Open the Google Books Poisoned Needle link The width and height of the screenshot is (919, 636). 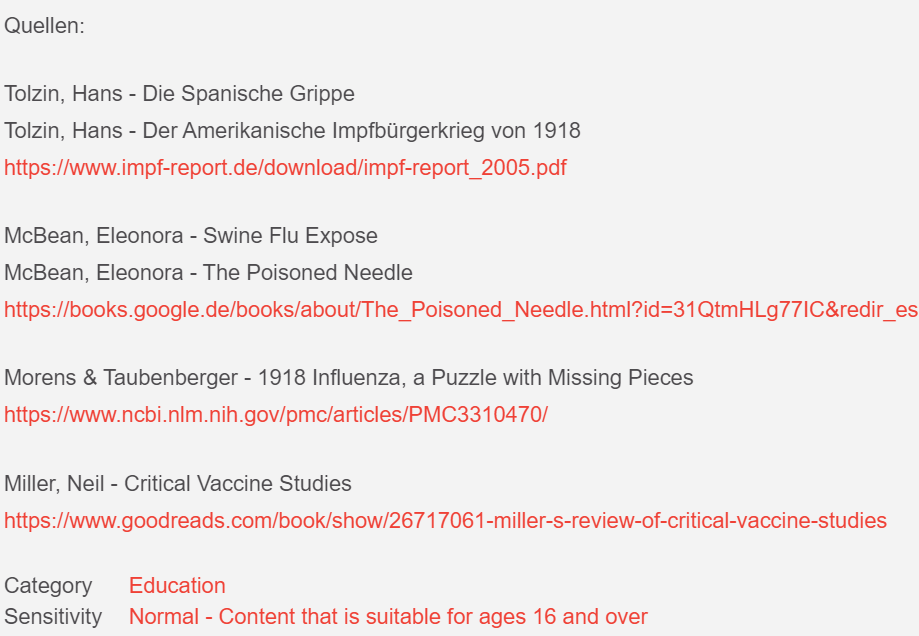tap(460, 310)
